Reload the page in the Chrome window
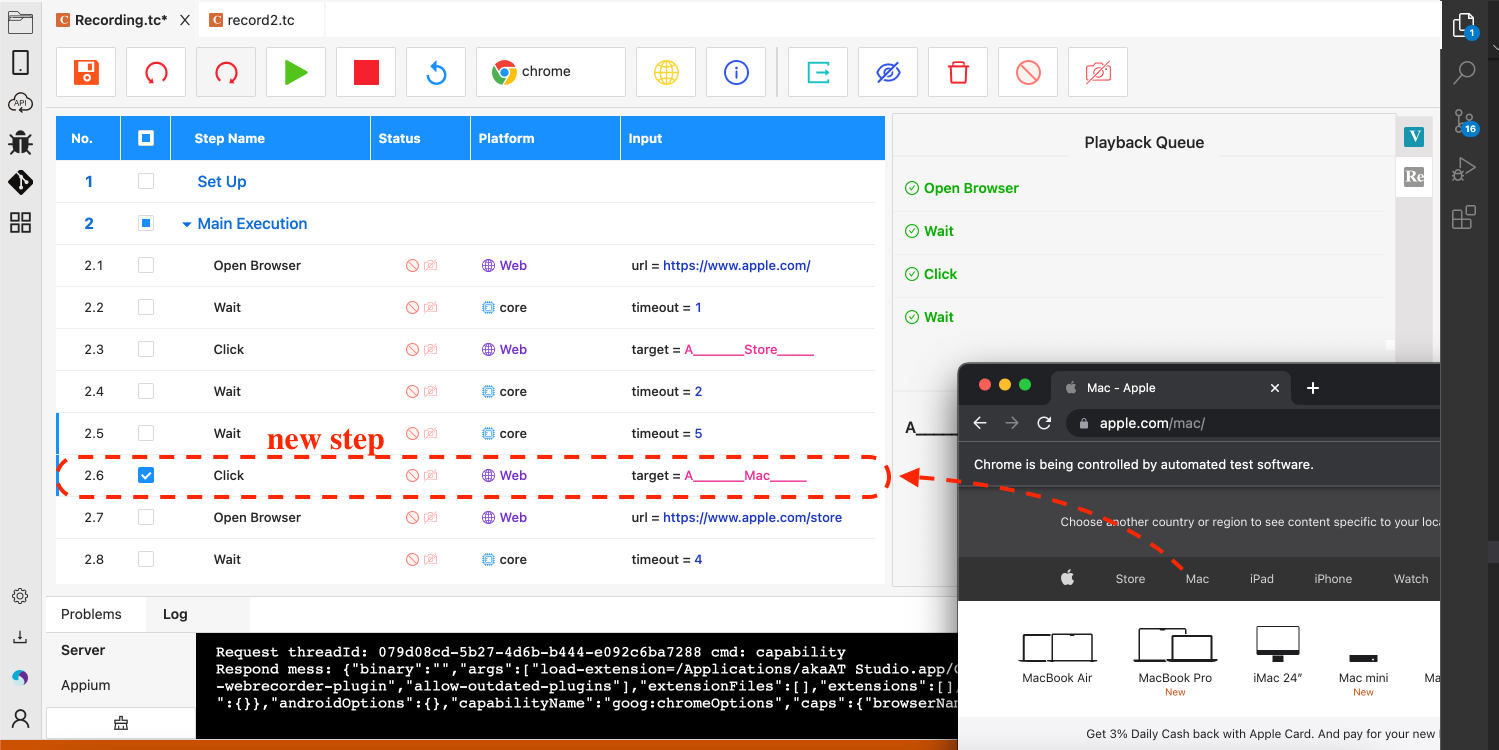The height and width of the screenshot is (750, 1499). pyautogui.click(x=1044, y=423)
